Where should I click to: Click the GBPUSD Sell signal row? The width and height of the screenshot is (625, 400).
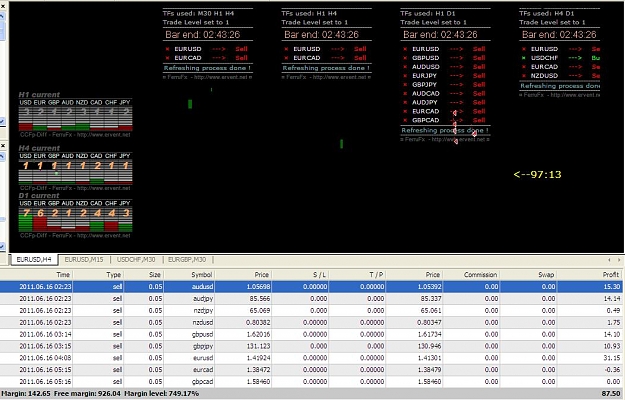click(444, 58)
